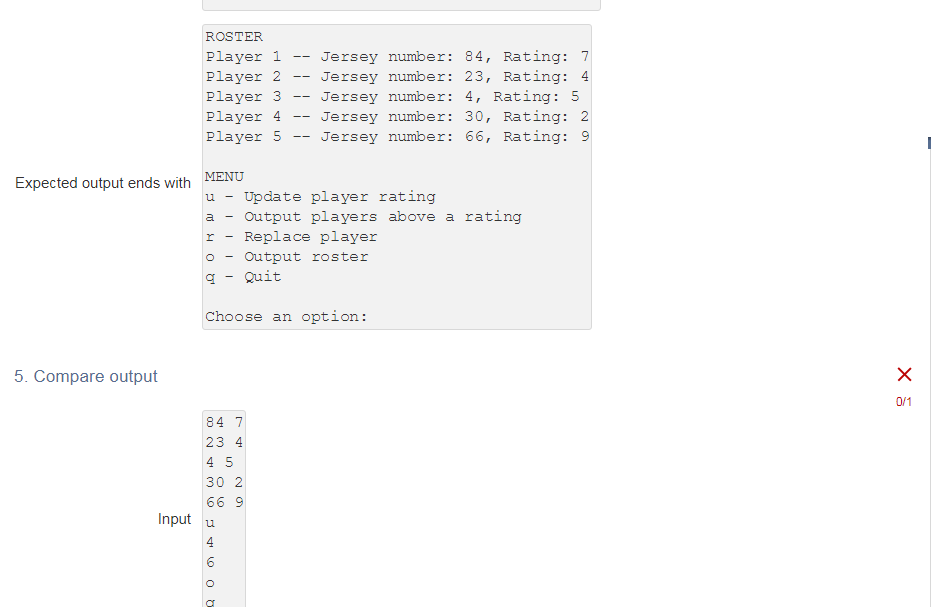Click the 'Expected output ends with' label
Image resolution: width=931 pixels, height=607 pixels.
point(102,183)
